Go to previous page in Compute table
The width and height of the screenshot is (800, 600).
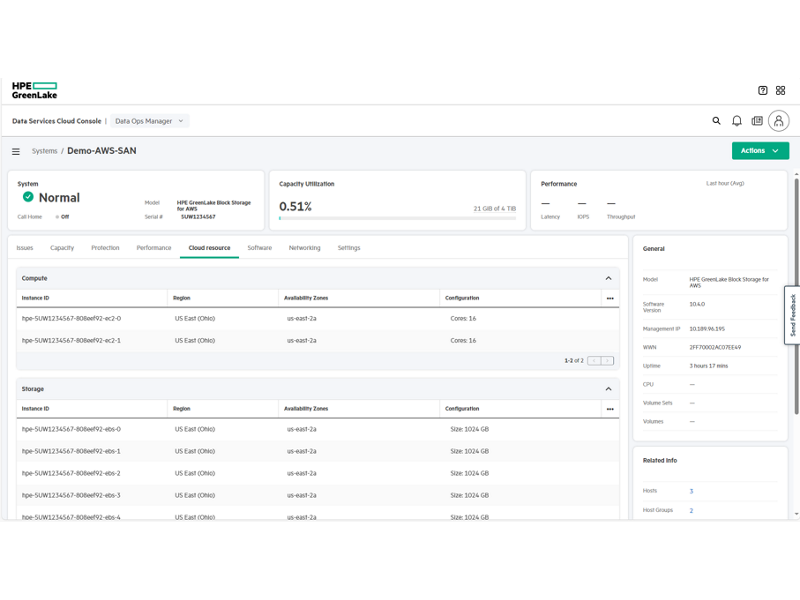594,361
